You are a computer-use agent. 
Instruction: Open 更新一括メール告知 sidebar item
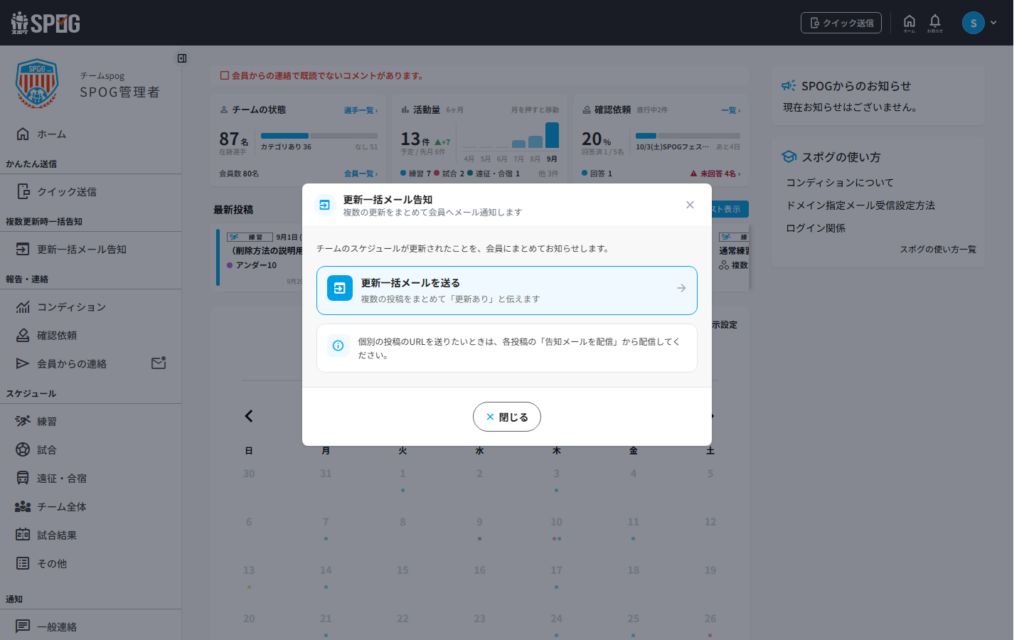click(x=90, y=249)
